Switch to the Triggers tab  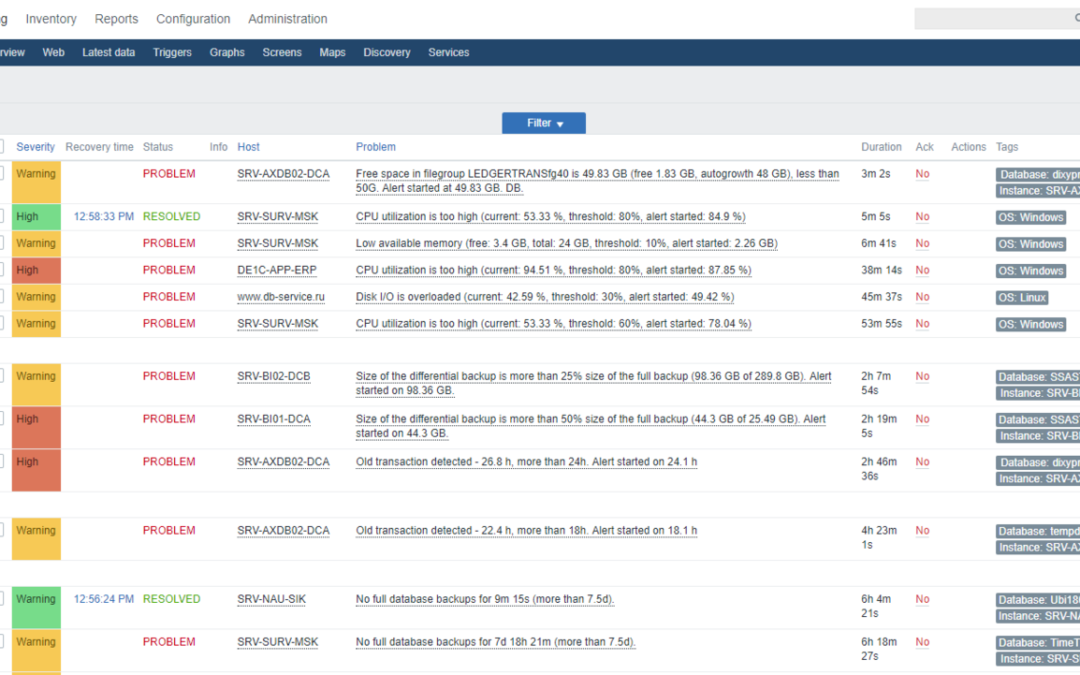tap(172, 53)
